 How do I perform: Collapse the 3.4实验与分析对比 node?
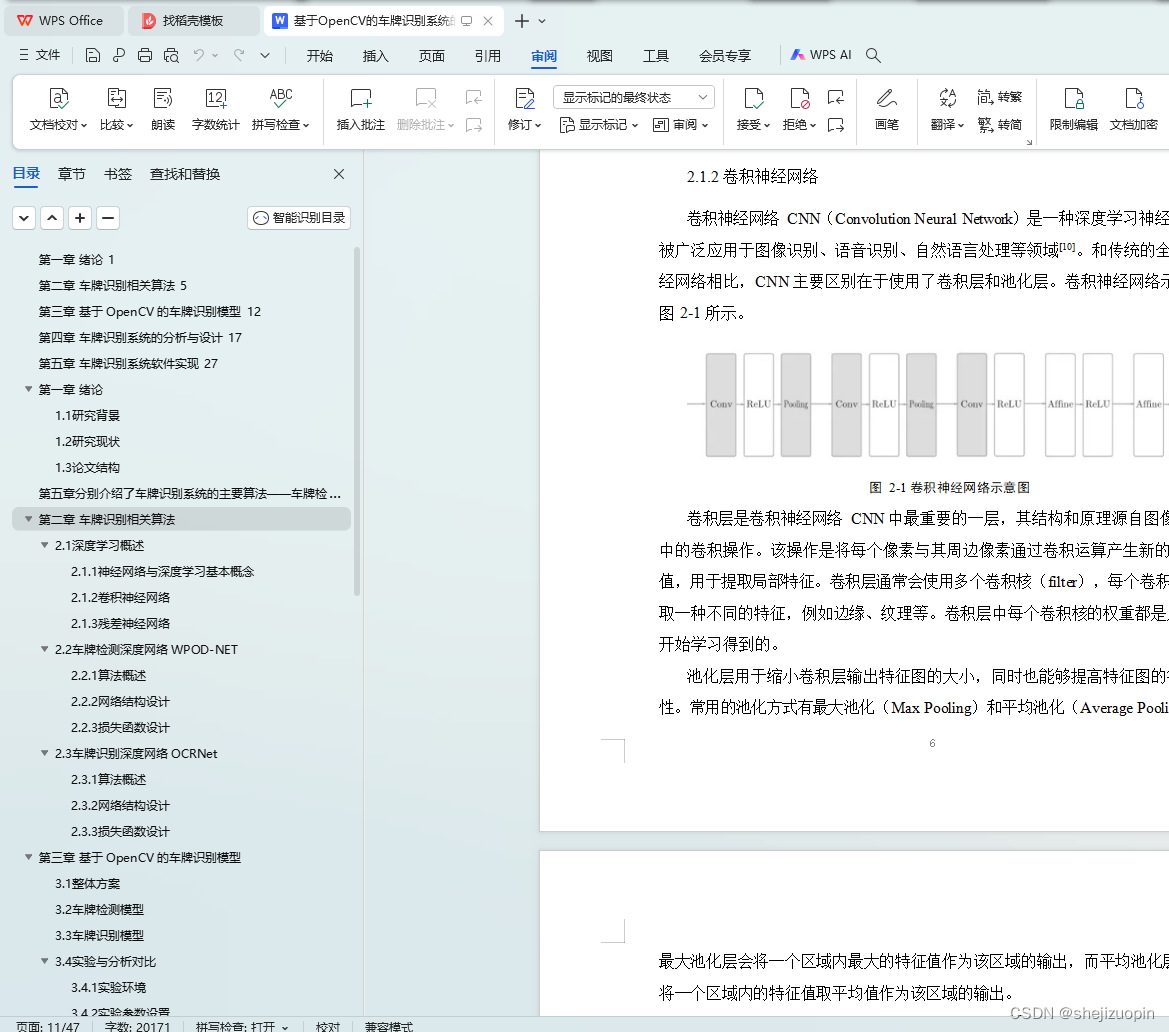pyautogui.click(x=45, y=961)
